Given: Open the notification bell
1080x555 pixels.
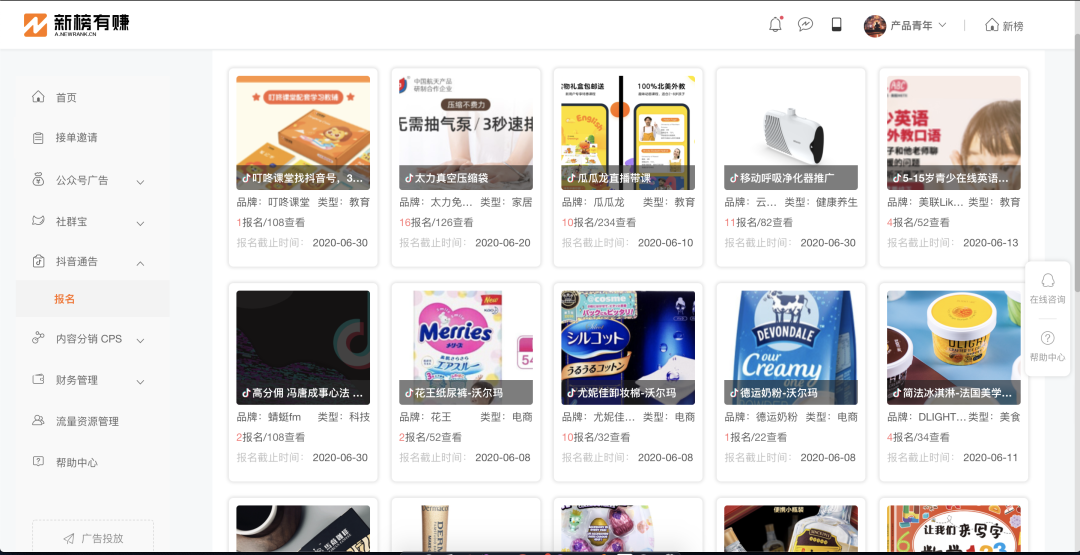Looking at the screenshot, I should click(776, 25).
